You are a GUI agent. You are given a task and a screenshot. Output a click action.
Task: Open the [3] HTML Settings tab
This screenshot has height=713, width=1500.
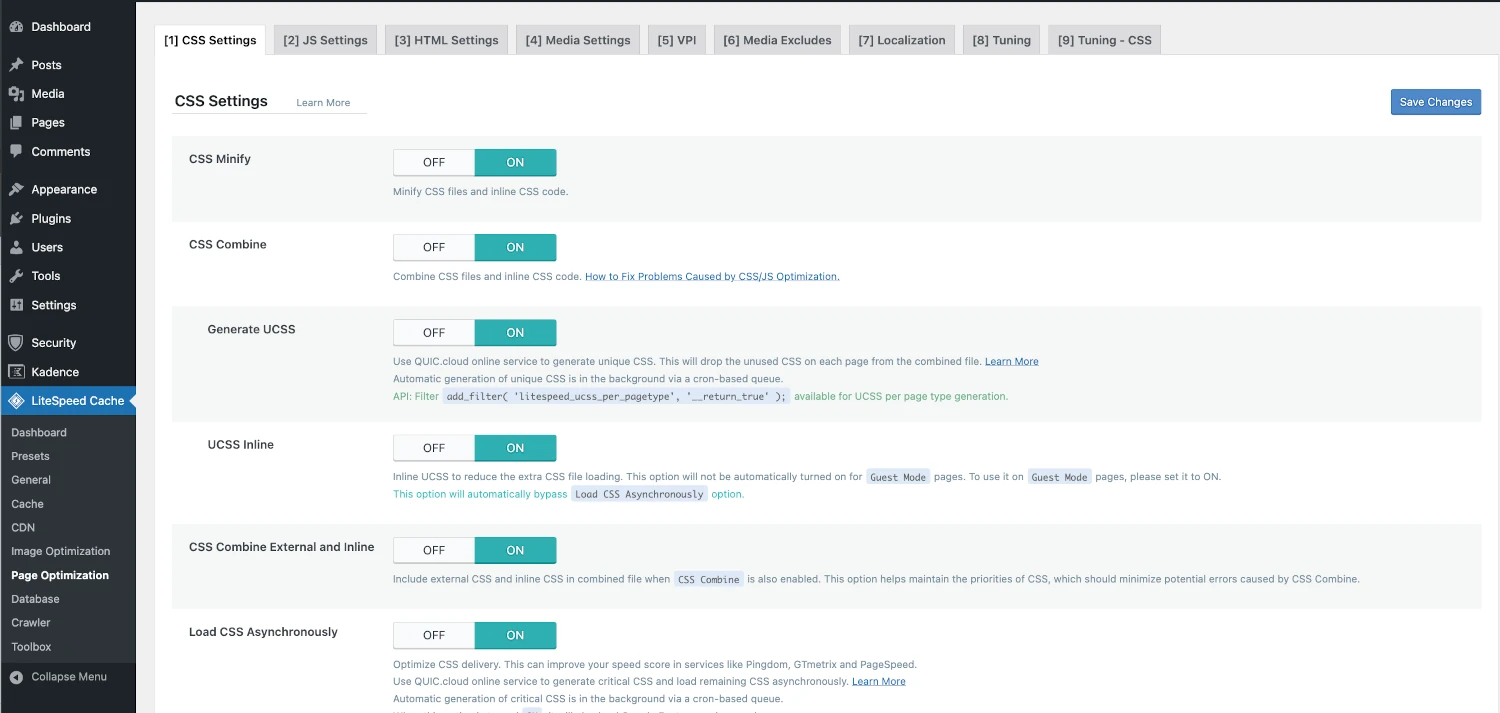pos(446,40)
